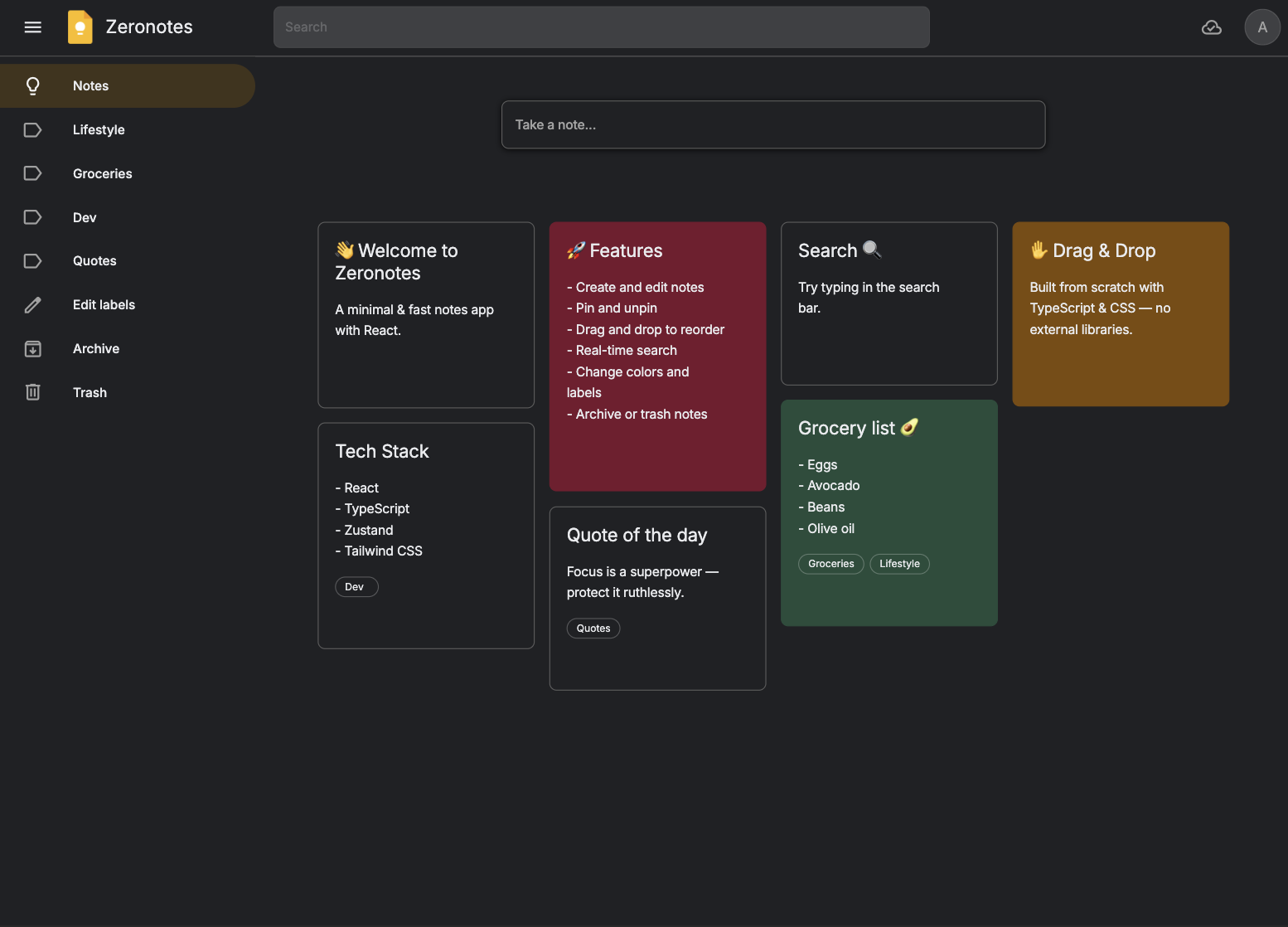Filter notes by Lifestyle label
The height and width of the screenshot is (927, 1288).
[128, 130]
